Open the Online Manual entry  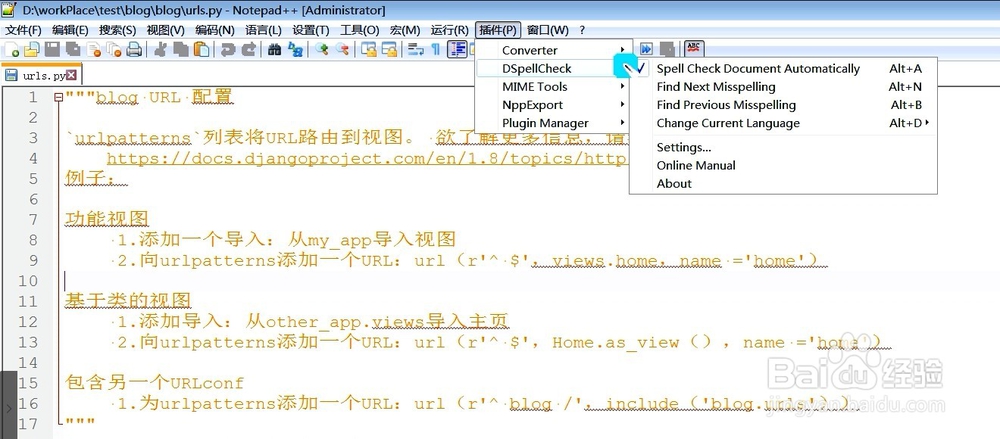point(783,165)
